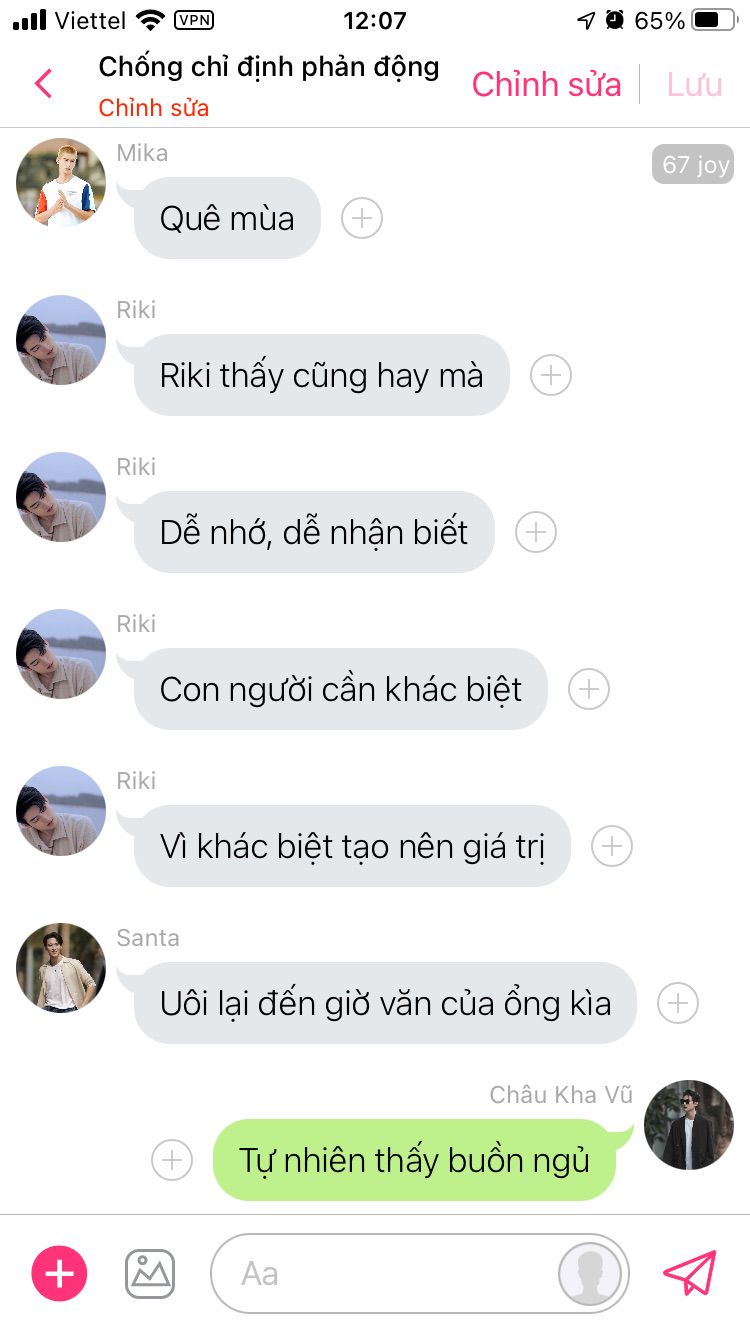The width and height of the screenshot is (750, 1334).
Task: Tap plus circle beside "Quê mùa"
Action: click(x=362, y=217)
